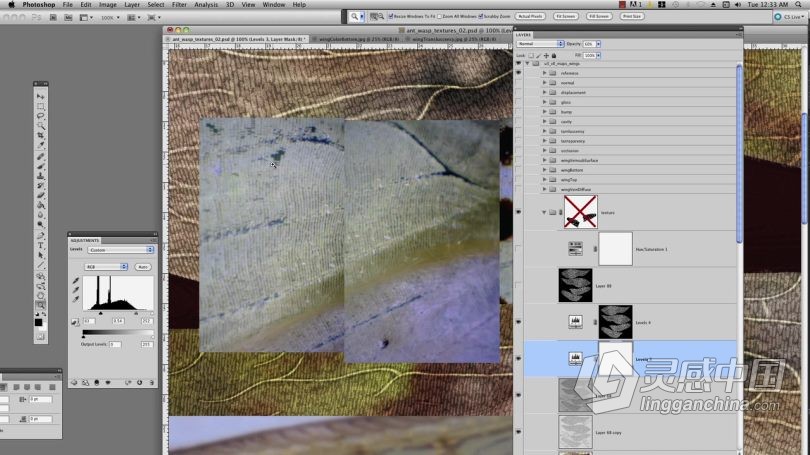
Task: Select the Crop tool
Action: click(x=40, y=136)
